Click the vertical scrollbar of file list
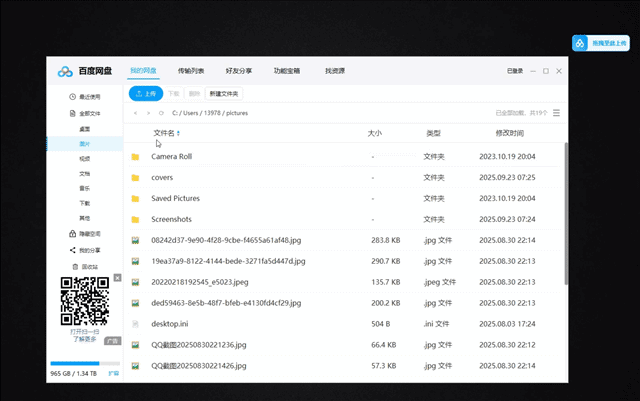The height and width of the screenshot is (401, 640). (566, 214)
